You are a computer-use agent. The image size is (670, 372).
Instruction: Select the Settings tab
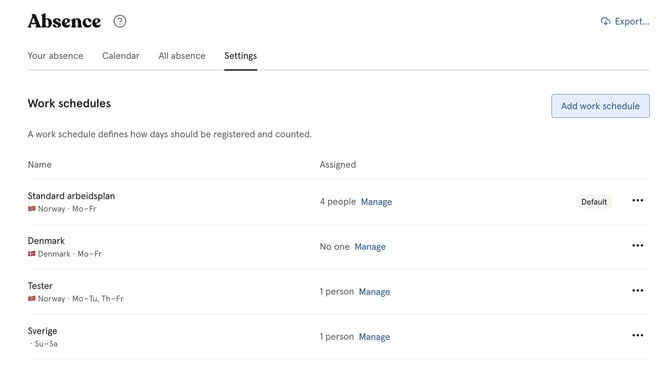point(241,56)
